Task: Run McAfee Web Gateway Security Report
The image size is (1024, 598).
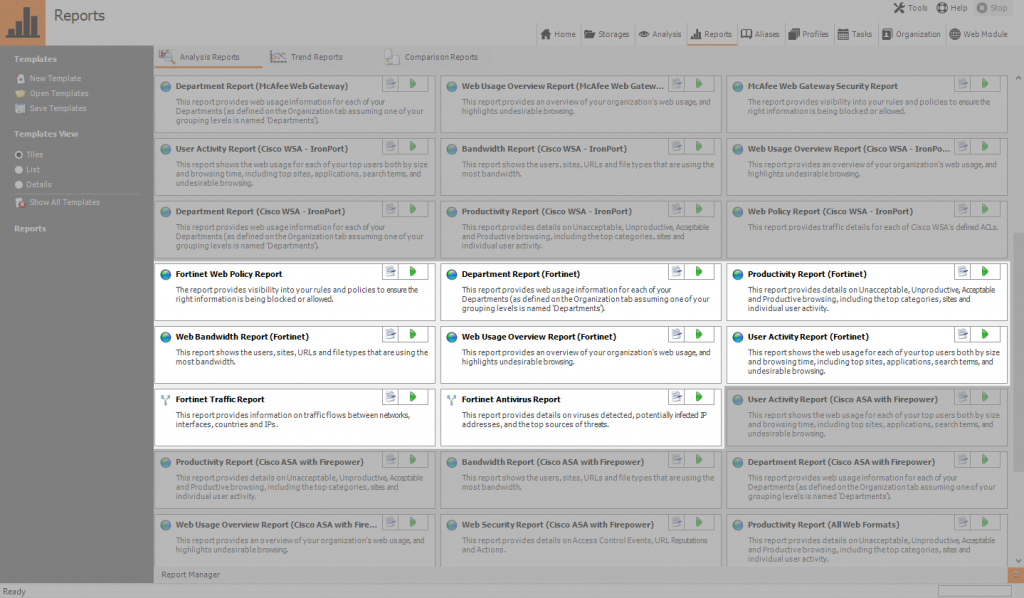Action: coord(985,84)
